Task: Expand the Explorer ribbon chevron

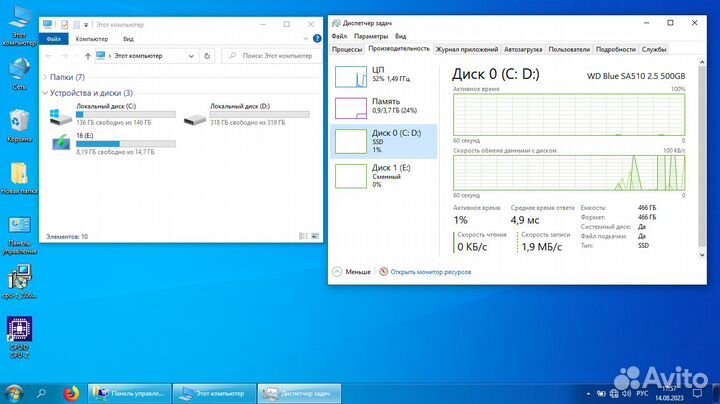Action: pyautogui.click(x=305, y=39)
